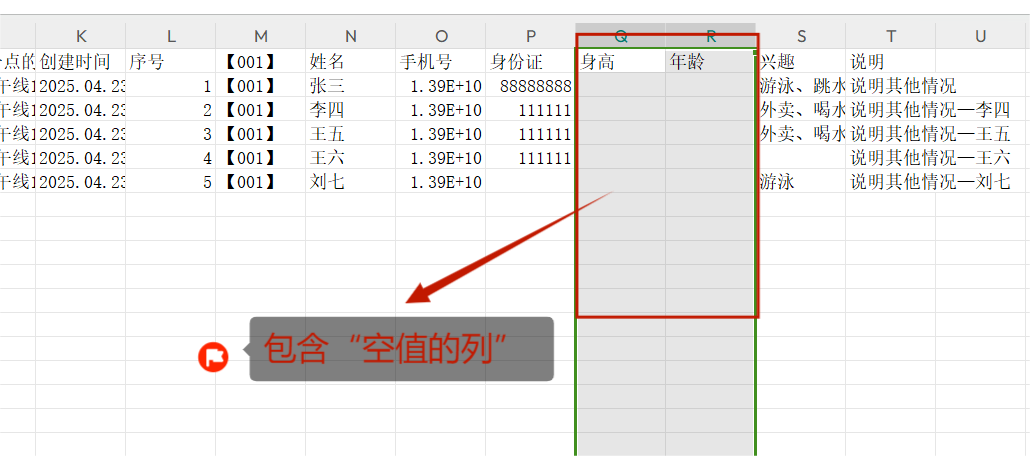Viewport: 1030px width, 456px height.
Task: Click the column N header
Action: click(x=350, y=36)
